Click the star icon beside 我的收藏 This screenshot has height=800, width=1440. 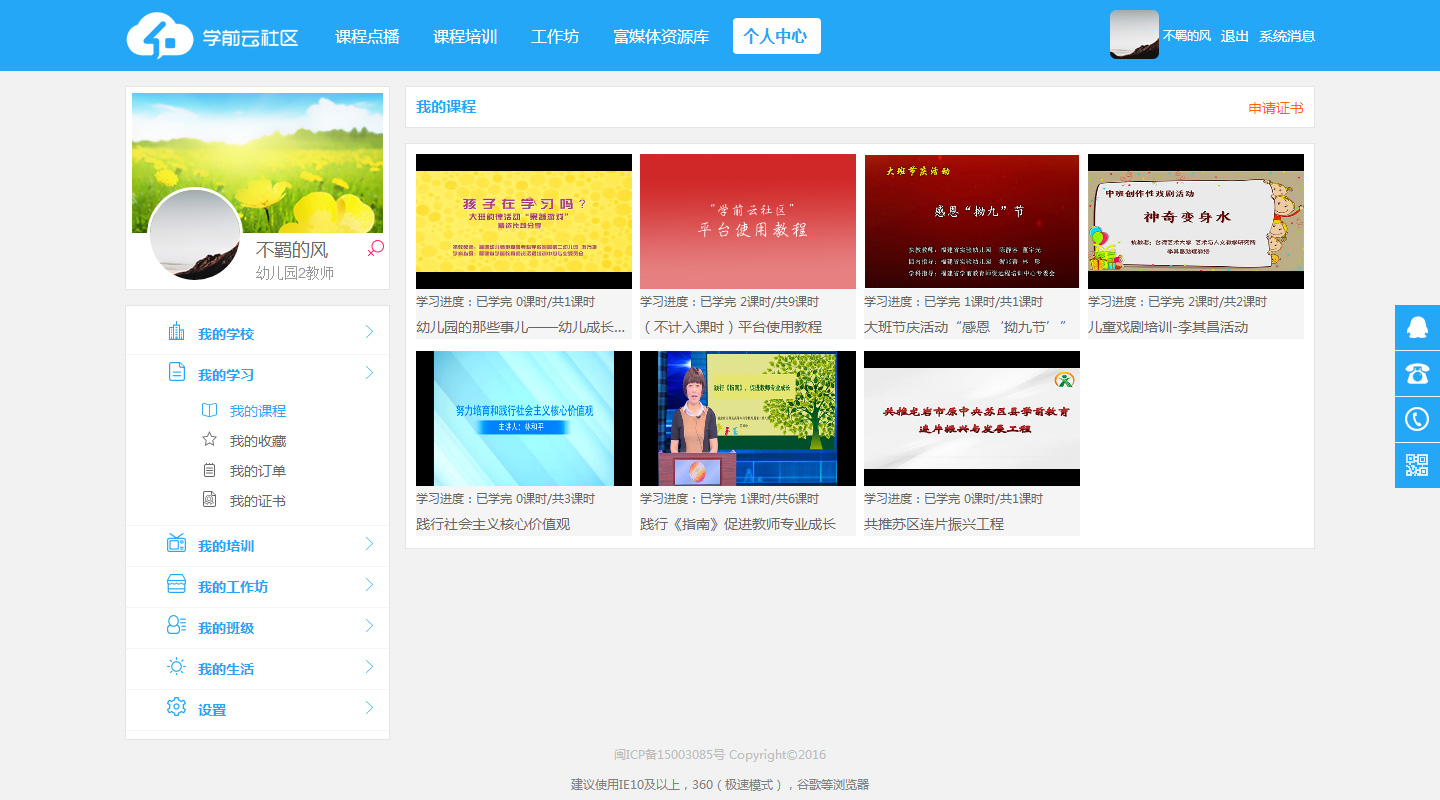tap(209, 440)
